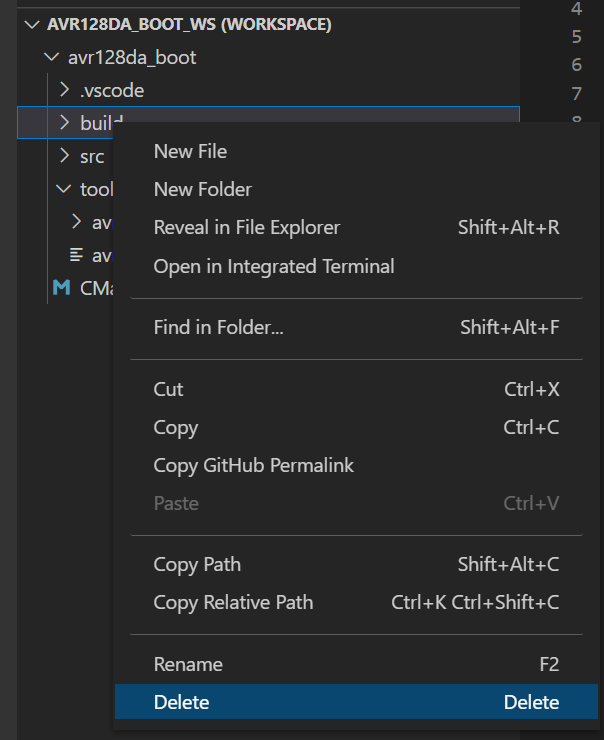
Task: Collapse the tool folder chevron
Action: (x=64, y=189)
